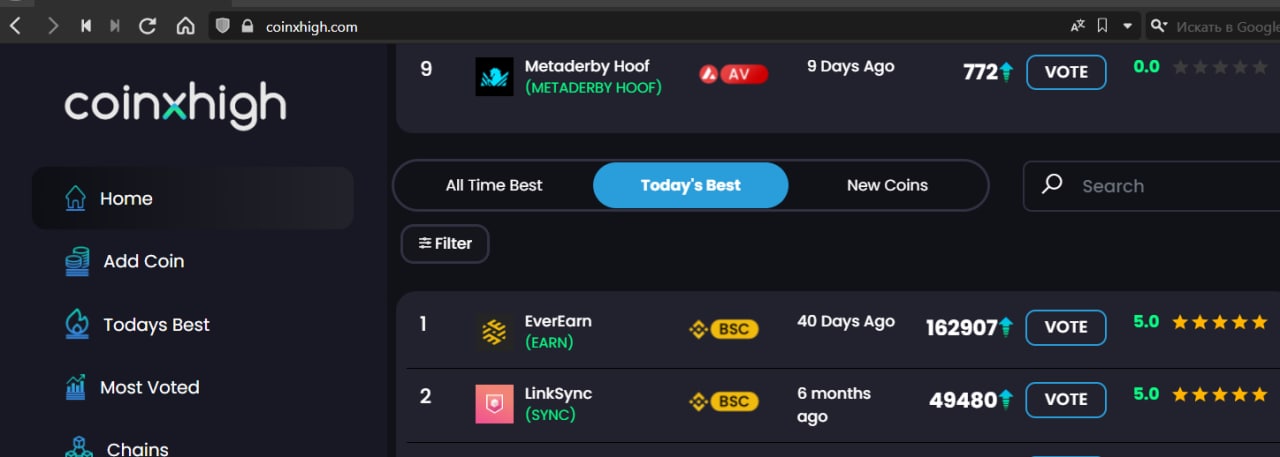1280x457 pixels.
Task: Click the Add Coin stack icon
Action: pos(77,261)
